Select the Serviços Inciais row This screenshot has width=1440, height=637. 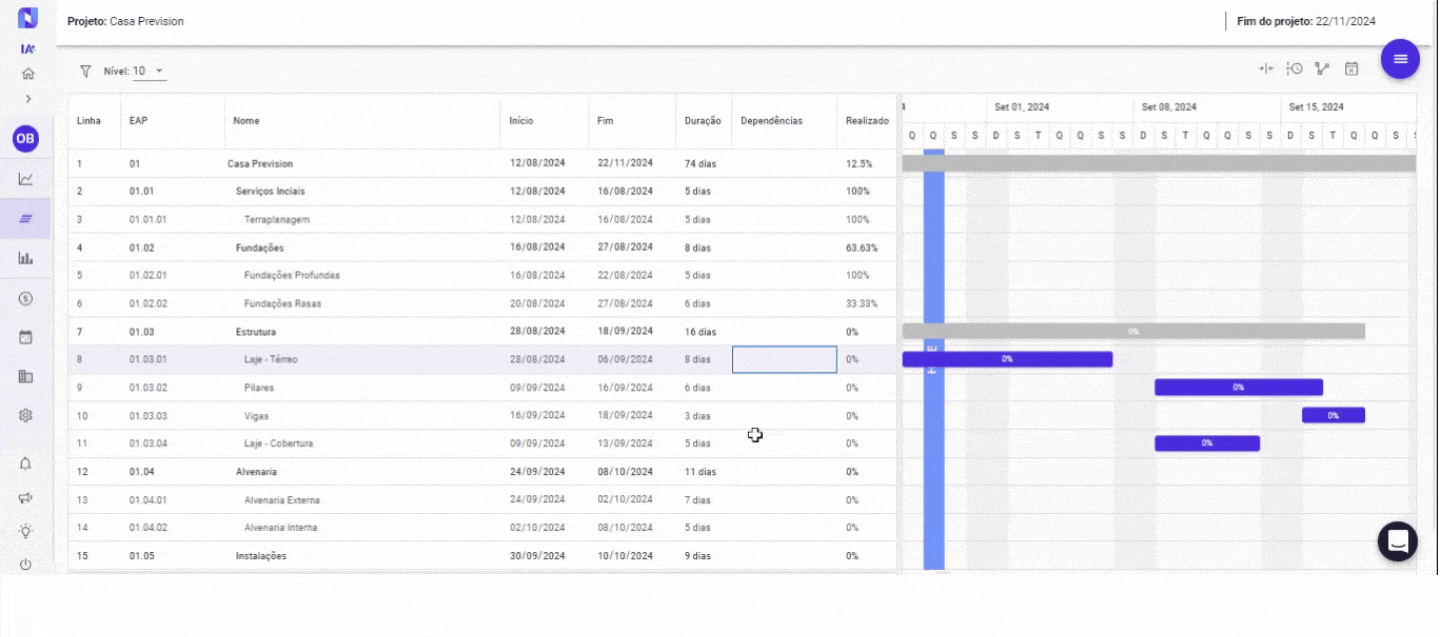[482, 191]
